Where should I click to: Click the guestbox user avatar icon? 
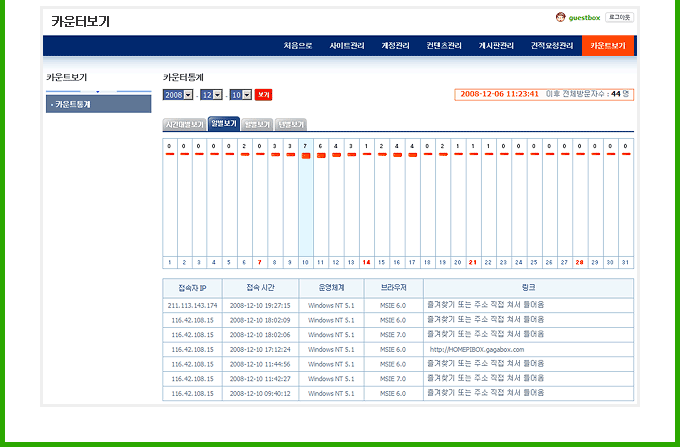pos(560,17)
